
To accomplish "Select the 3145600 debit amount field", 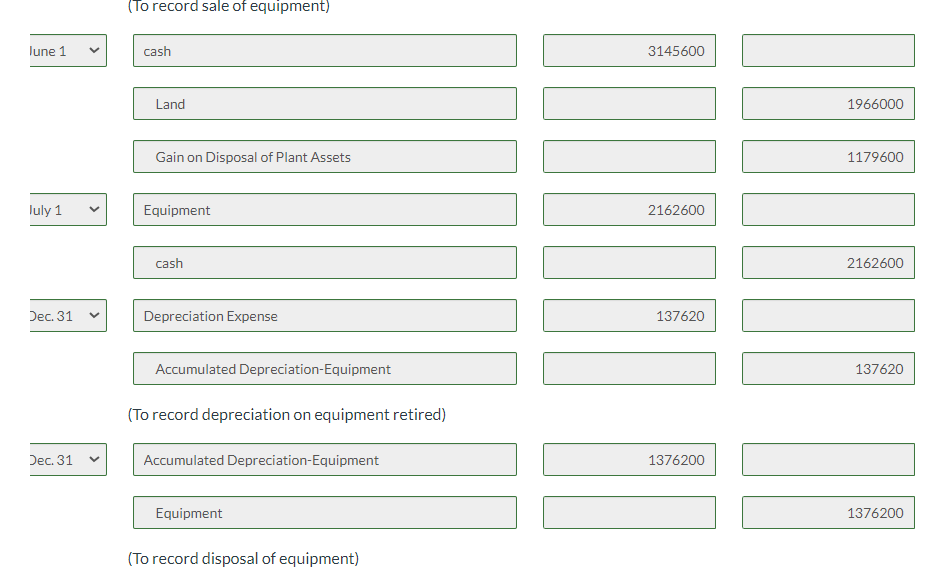I will (x=628, y=50).
